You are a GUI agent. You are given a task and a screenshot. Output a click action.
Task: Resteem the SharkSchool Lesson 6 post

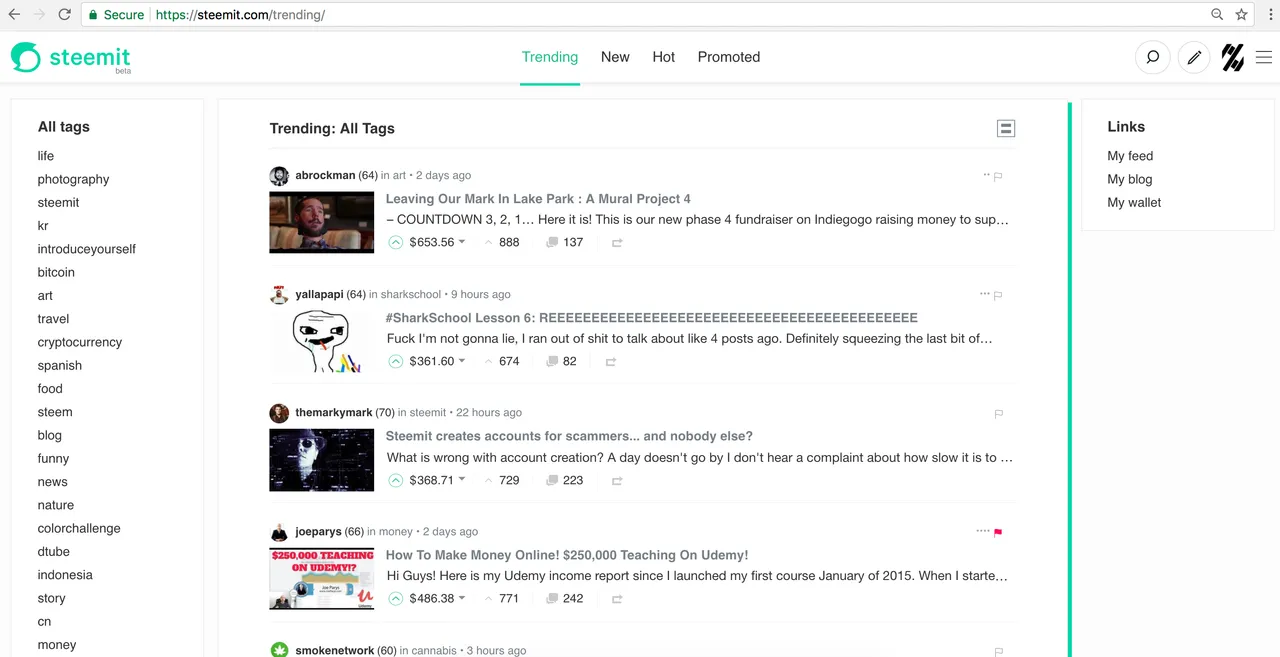coord(610,362)
